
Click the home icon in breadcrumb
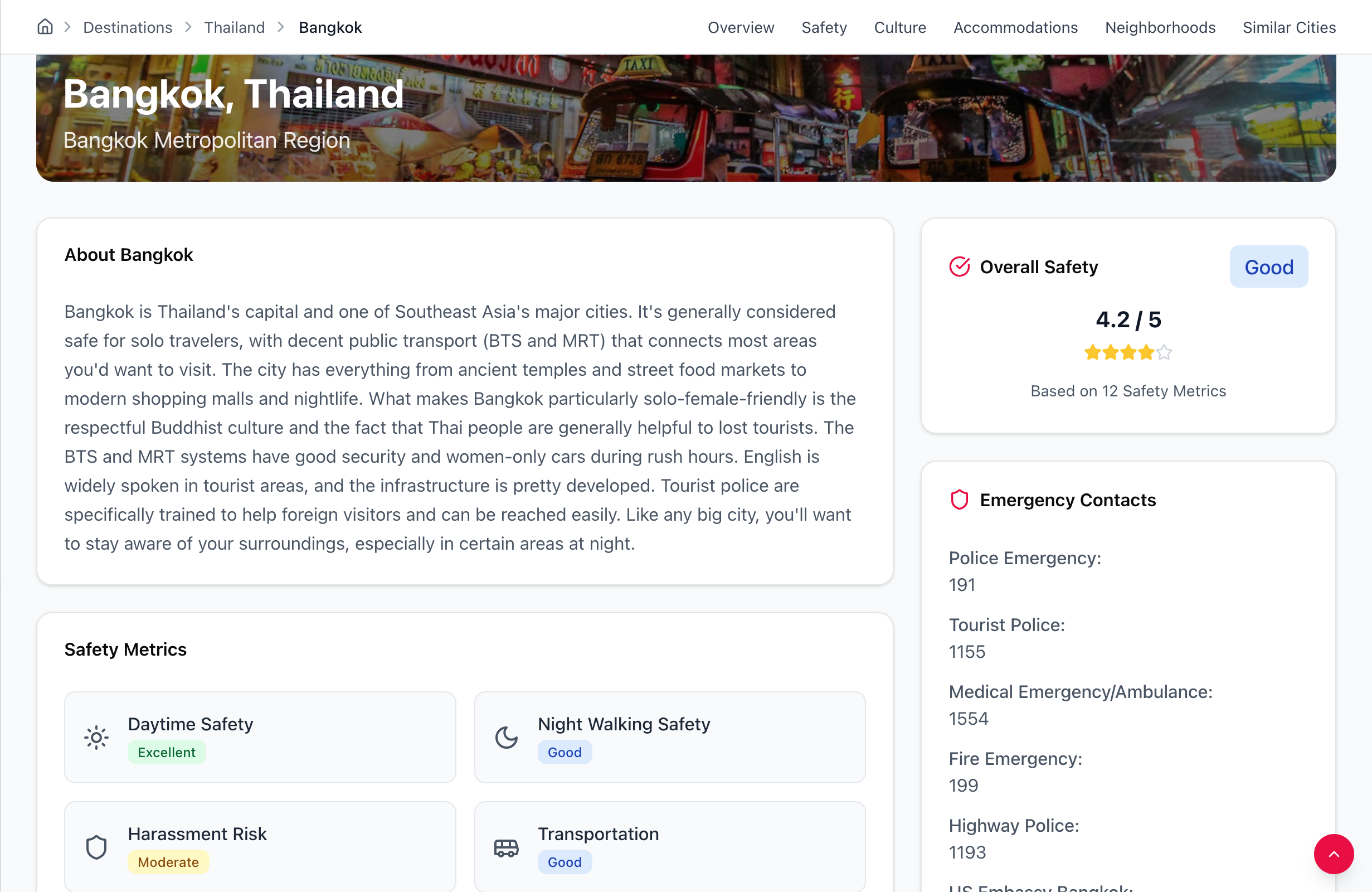(x=45, y=27)
